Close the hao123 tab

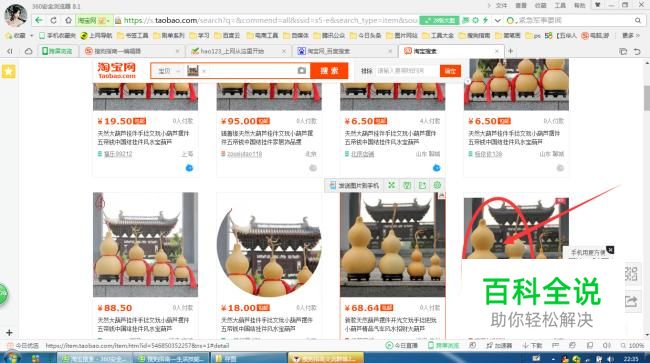[284, 51]
